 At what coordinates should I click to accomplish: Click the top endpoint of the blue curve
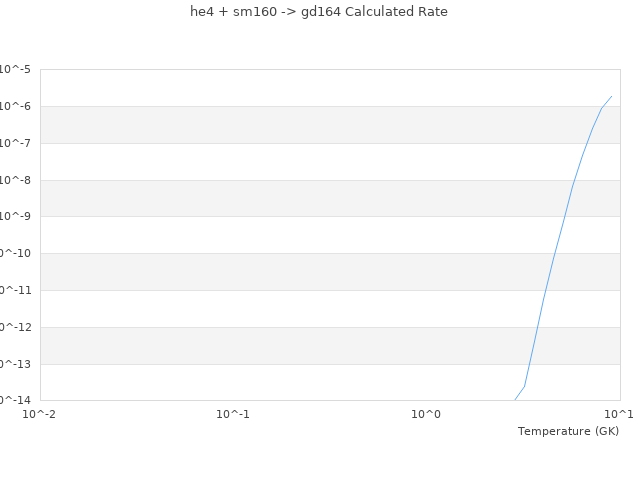[611, 97]
